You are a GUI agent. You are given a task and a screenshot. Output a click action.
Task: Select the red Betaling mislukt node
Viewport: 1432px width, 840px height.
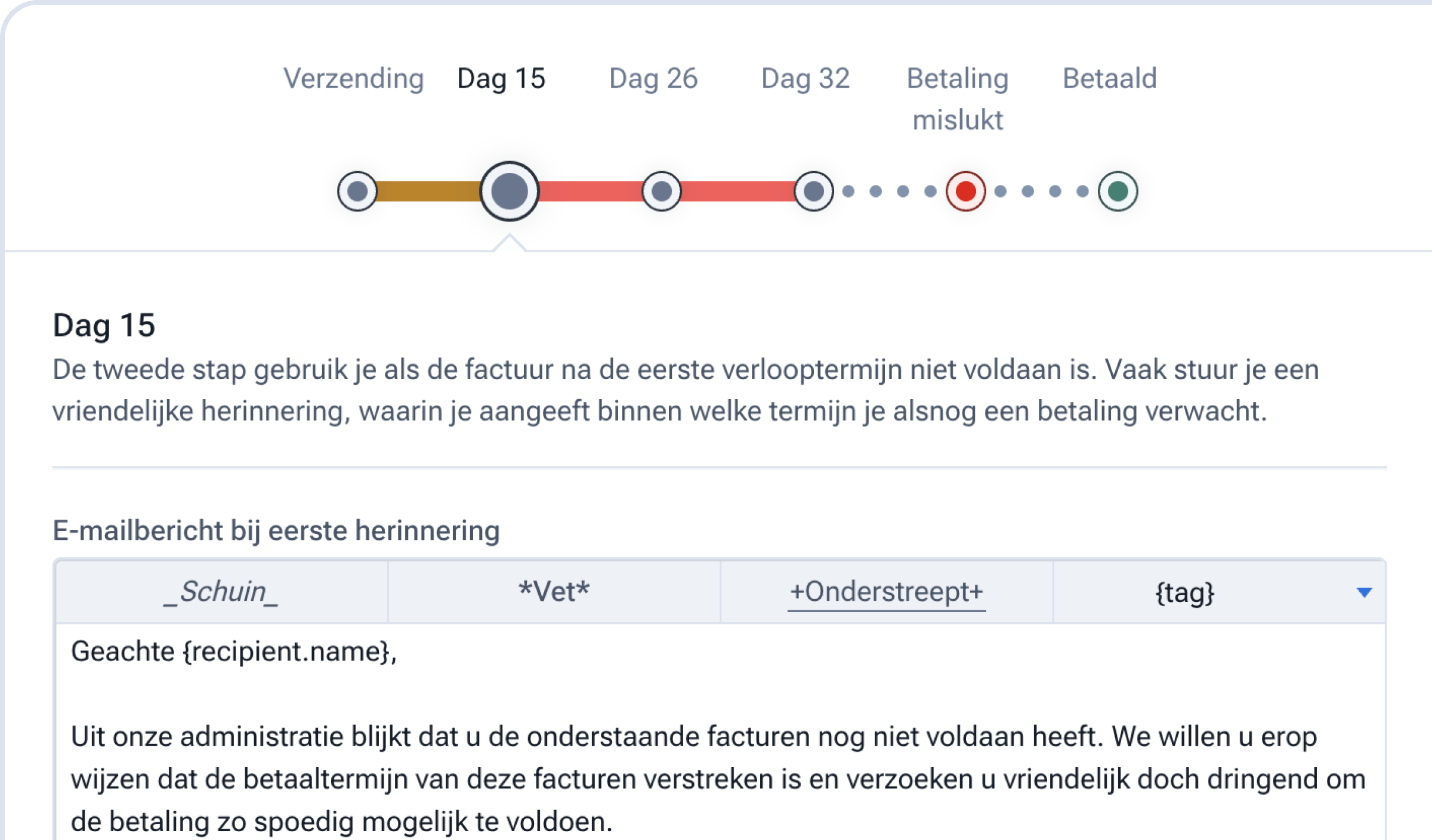965,191
